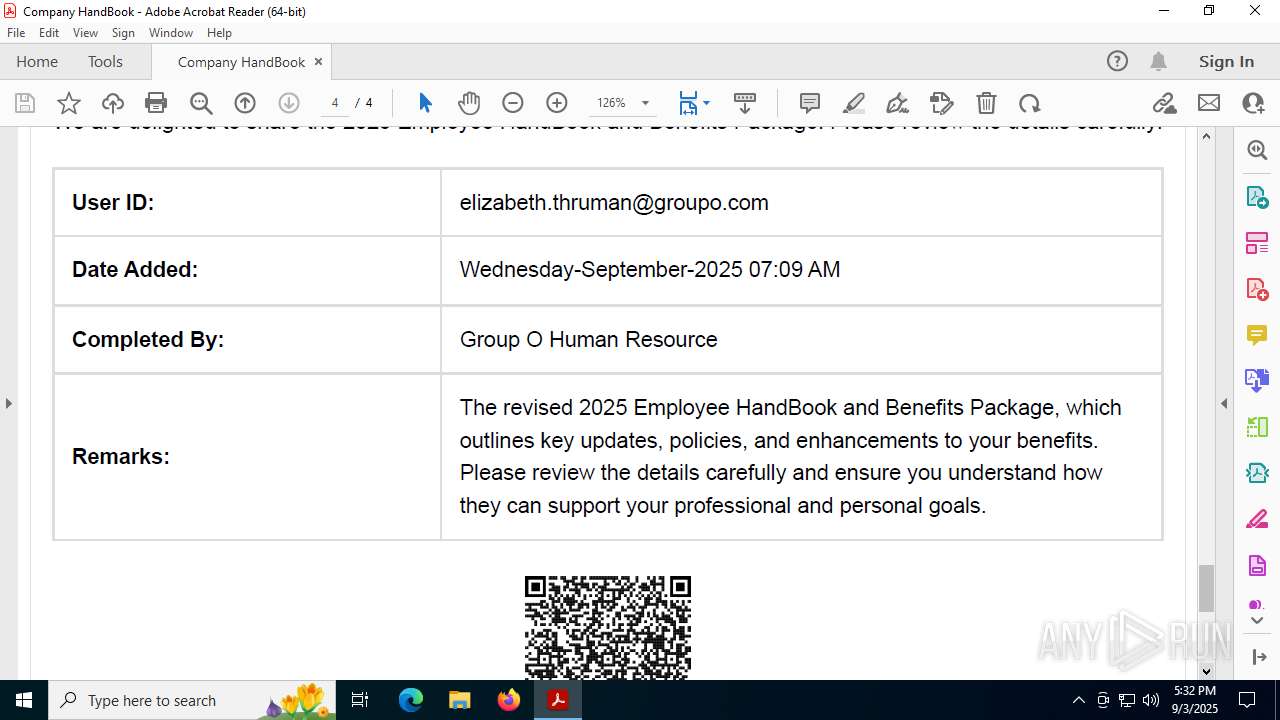Open the Find text magnifier

tap(201, 103)
